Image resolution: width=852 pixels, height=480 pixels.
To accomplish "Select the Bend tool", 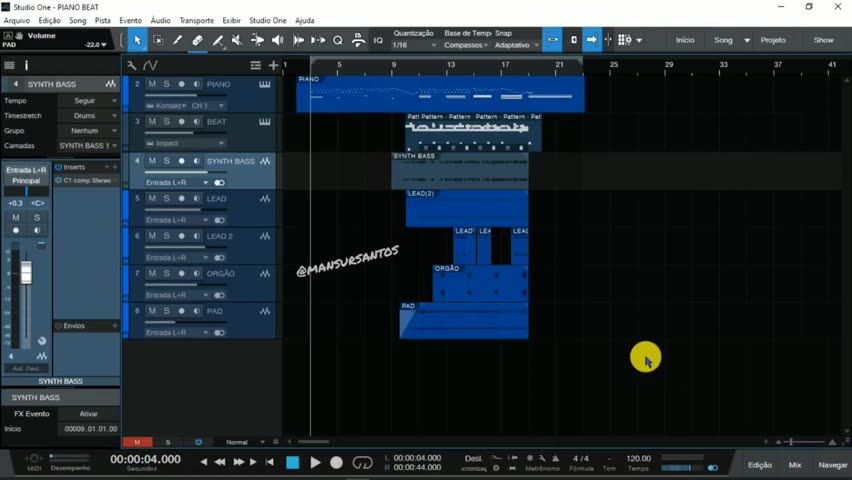I will pyautogui.click(x=257, y=40).
